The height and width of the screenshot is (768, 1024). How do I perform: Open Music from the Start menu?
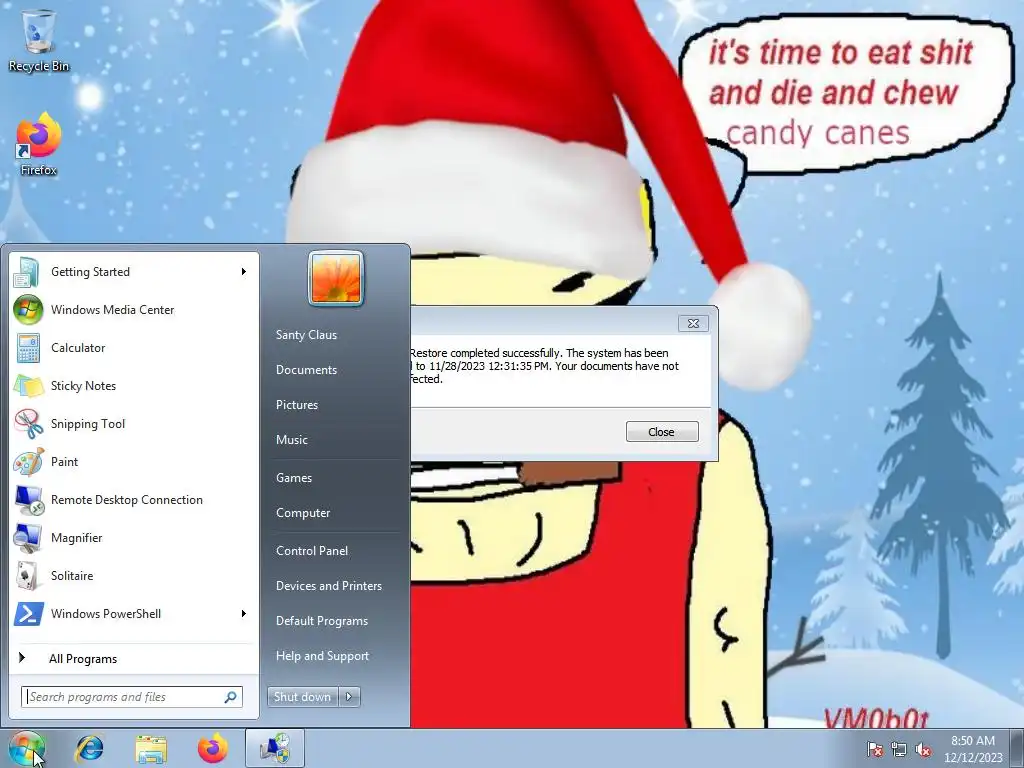(x=292, y=440)
